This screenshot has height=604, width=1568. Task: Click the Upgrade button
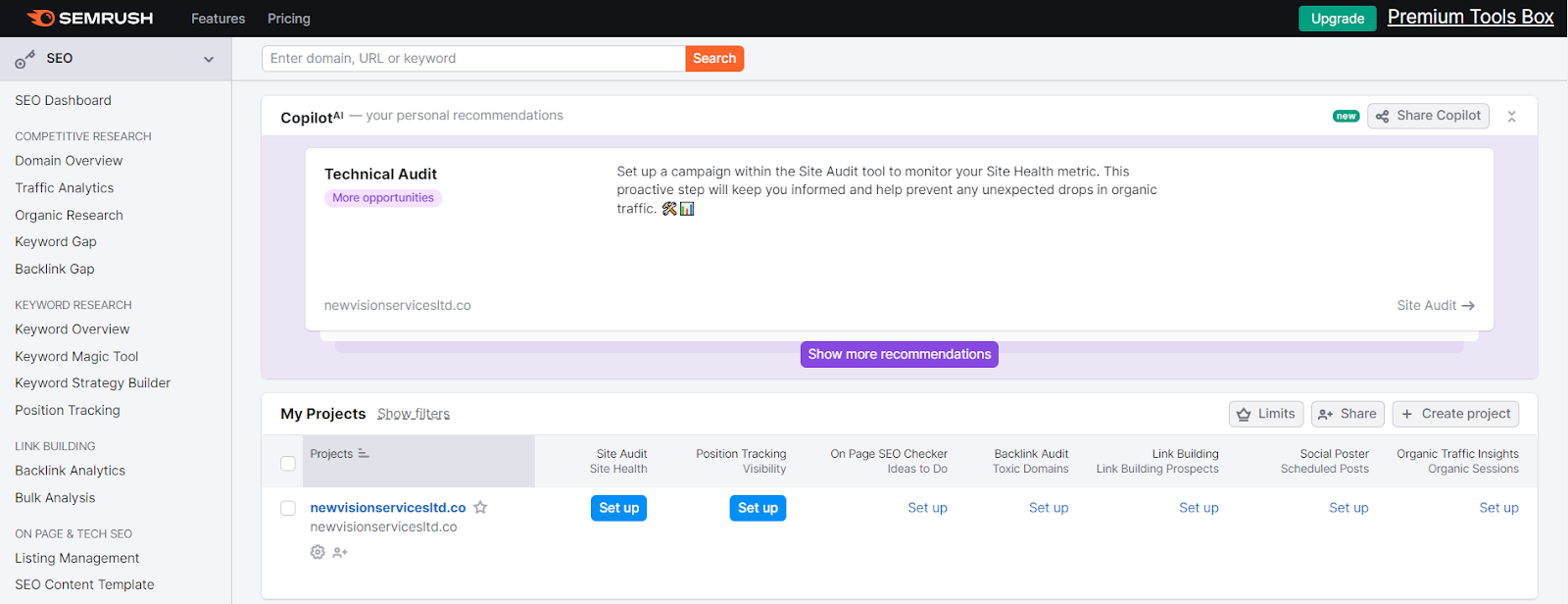tap(1338, 19)
